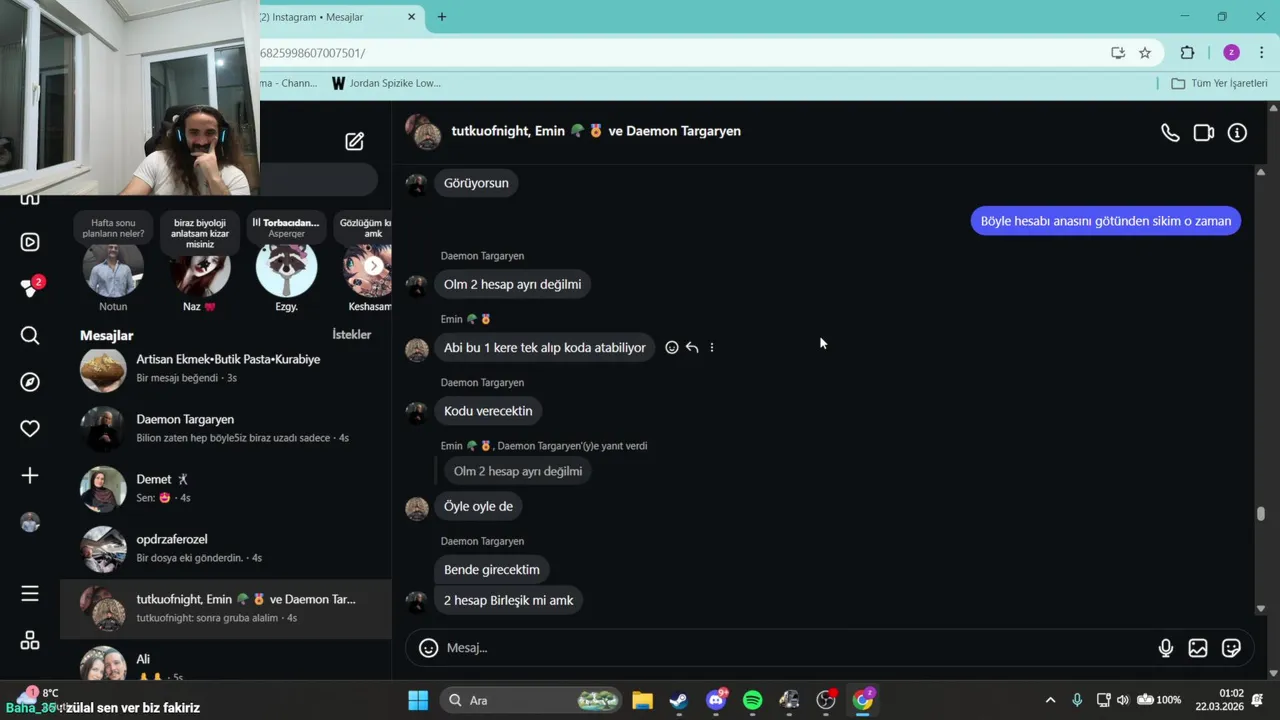Click the install app icon in address bar
The height and width of the screenshot is (720, 1280).
1118,53
